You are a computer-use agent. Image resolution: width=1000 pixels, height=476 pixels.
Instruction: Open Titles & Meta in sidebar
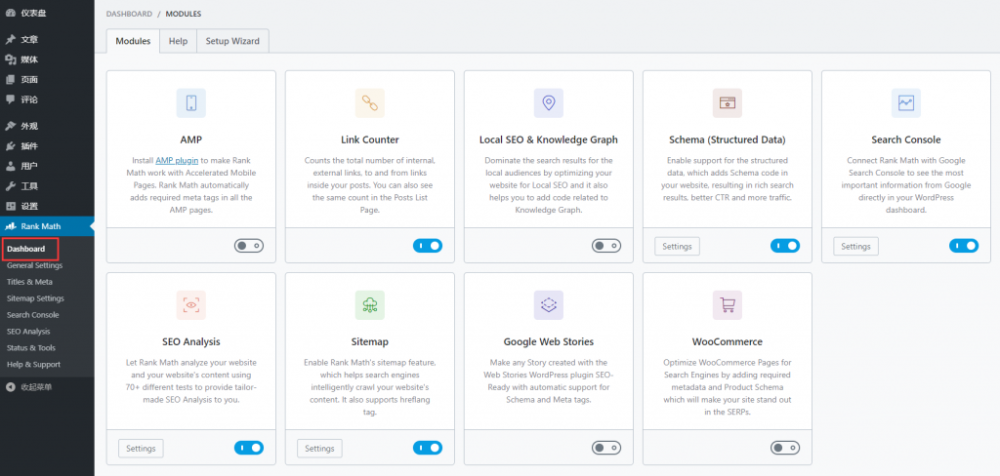point(31,282)
